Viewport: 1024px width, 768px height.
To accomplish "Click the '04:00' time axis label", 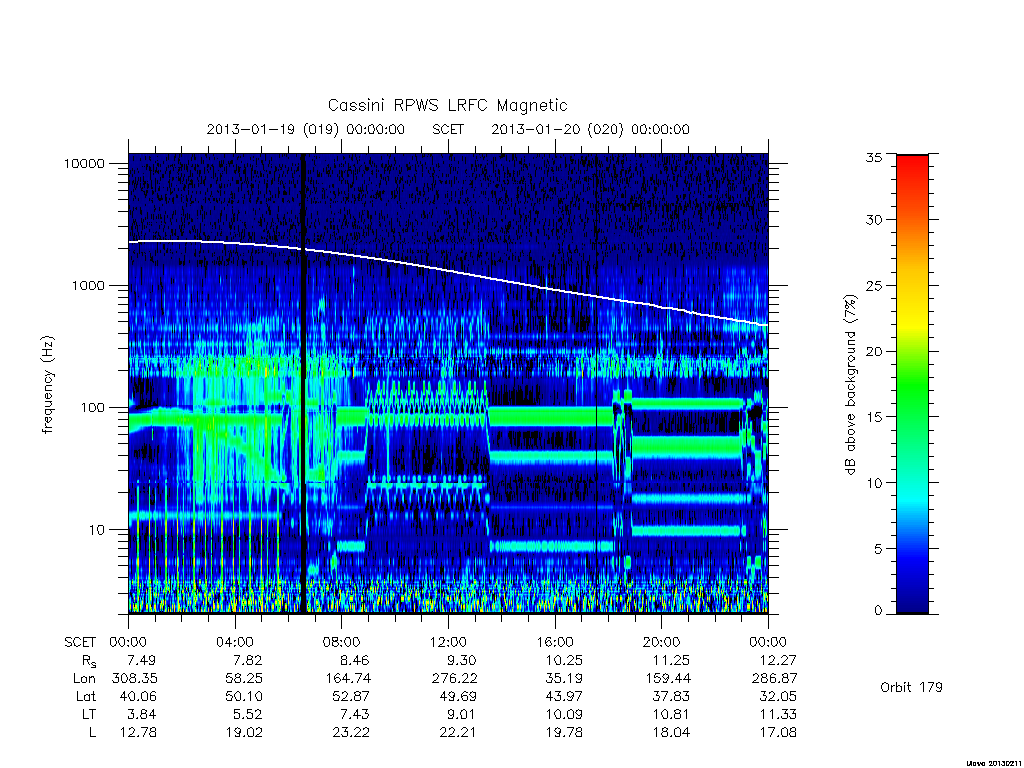I will 234,642.
